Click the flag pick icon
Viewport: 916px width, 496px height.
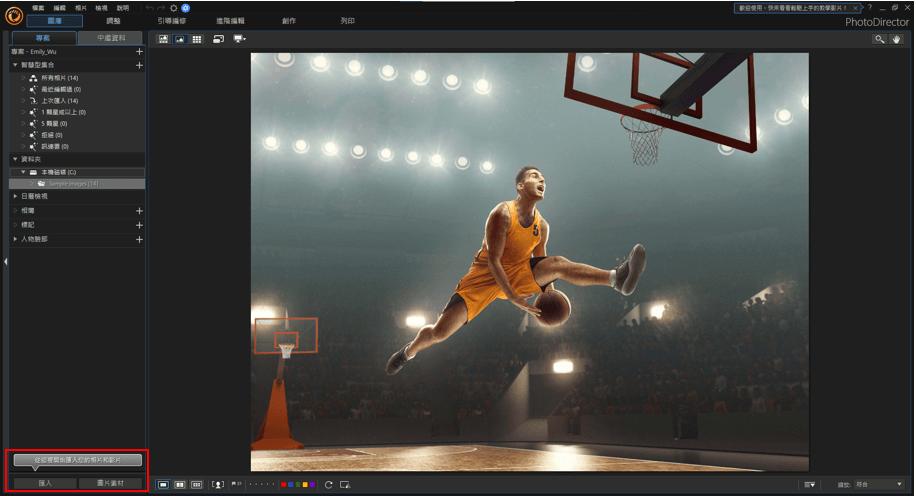click(237, 484)
